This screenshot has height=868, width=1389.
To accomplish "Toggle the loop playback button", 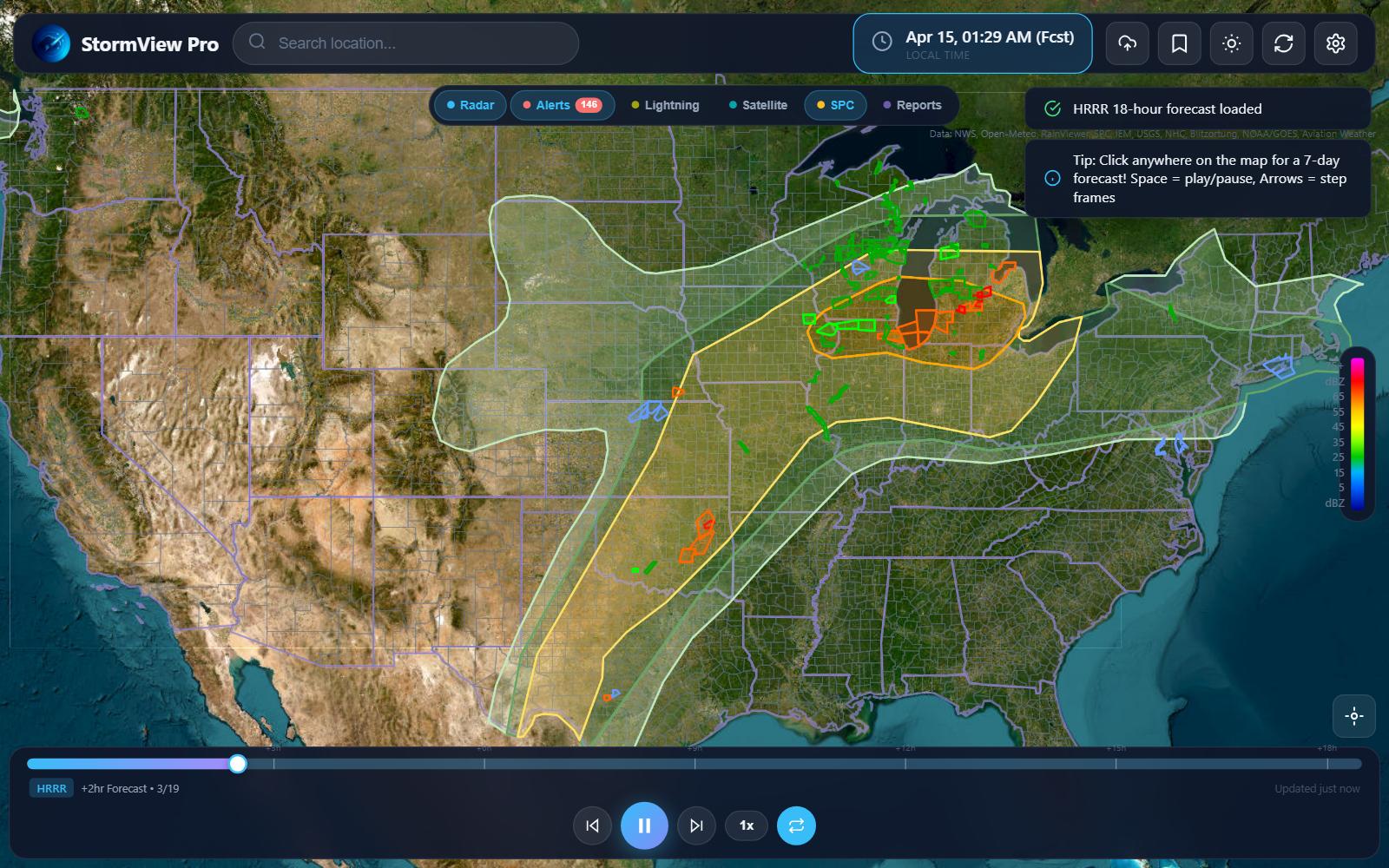I will pyautogui.click(x=796, y=825).
